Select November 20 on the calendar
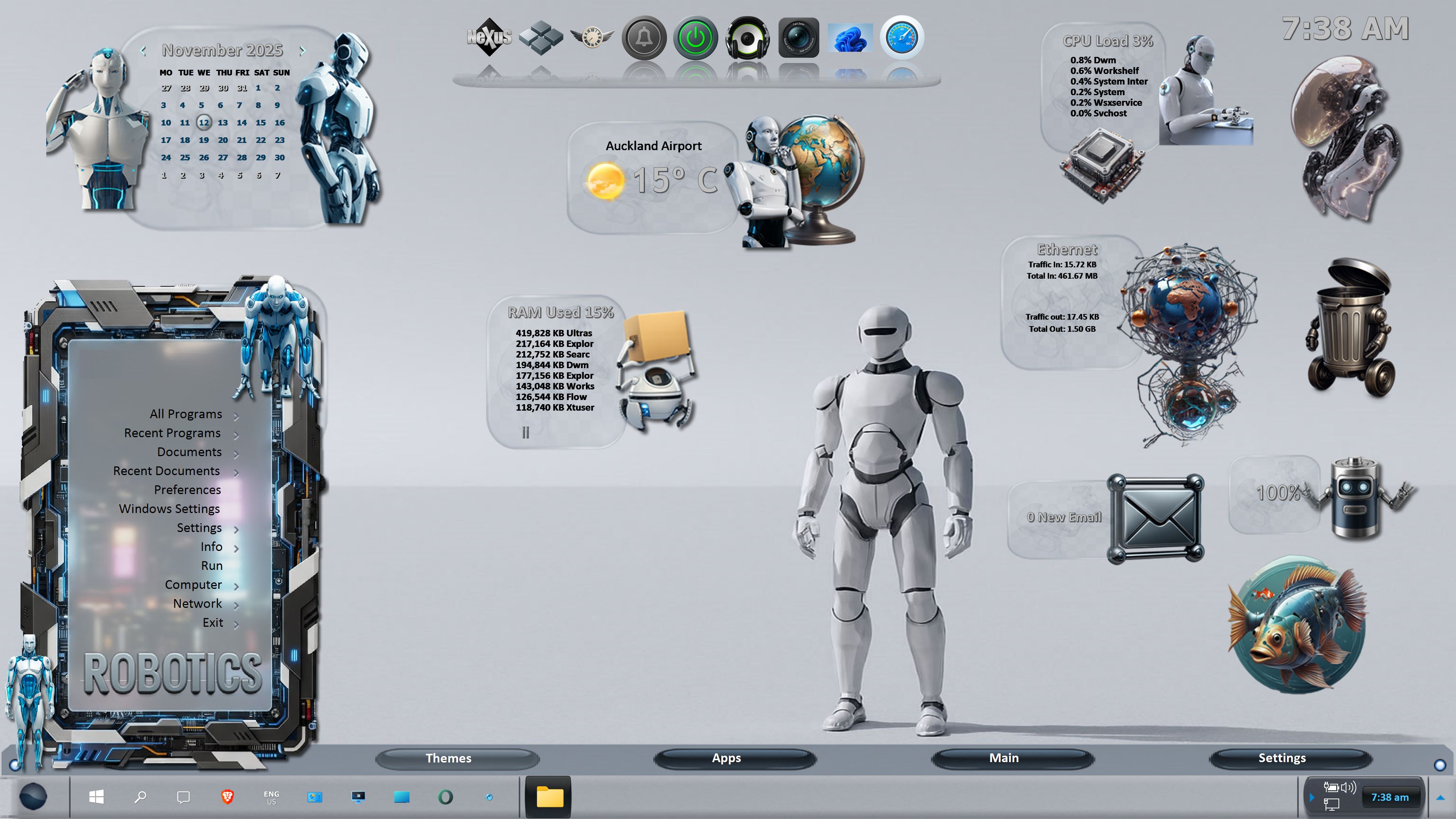The height and width of the screenshot is (819, 1456). [x=223, y=140]
